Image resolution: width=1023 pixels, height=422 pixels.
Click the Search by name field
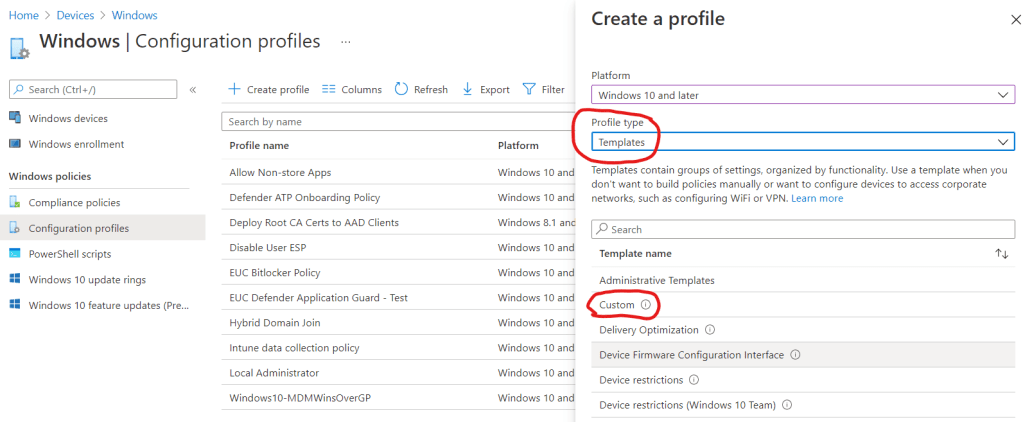(390, 121)
